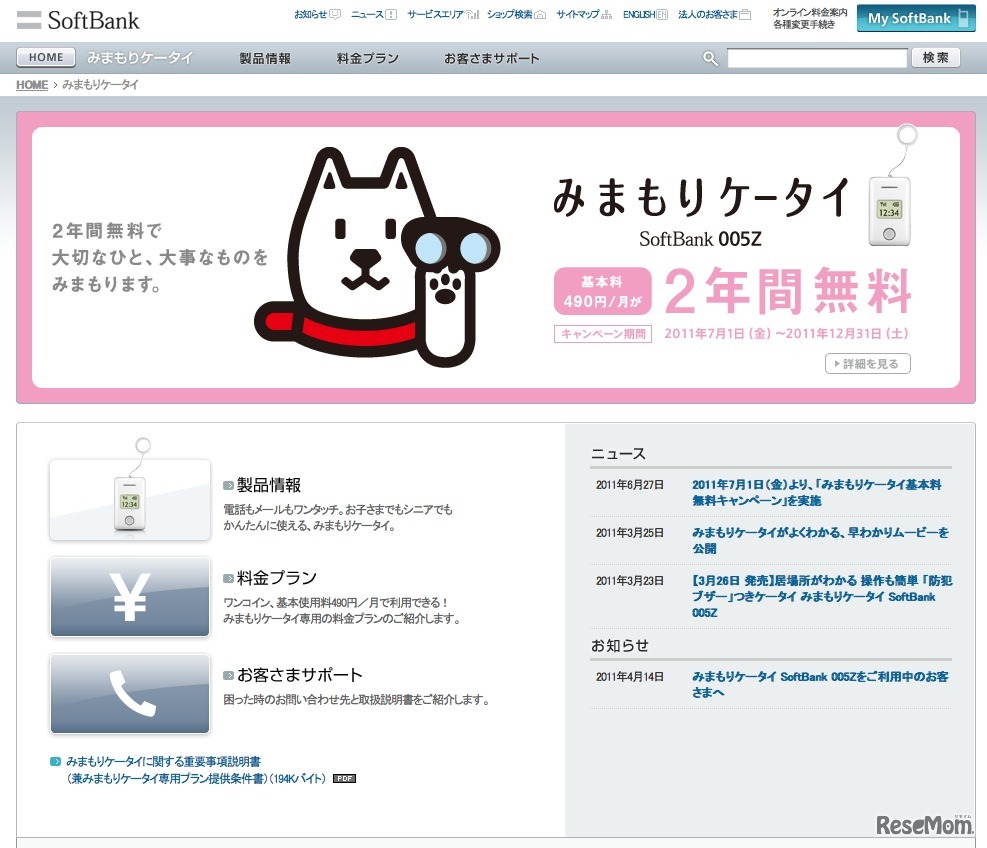Click the 検索 search button
The height and width of the screenshot is (848, 987).
(936, 58)
